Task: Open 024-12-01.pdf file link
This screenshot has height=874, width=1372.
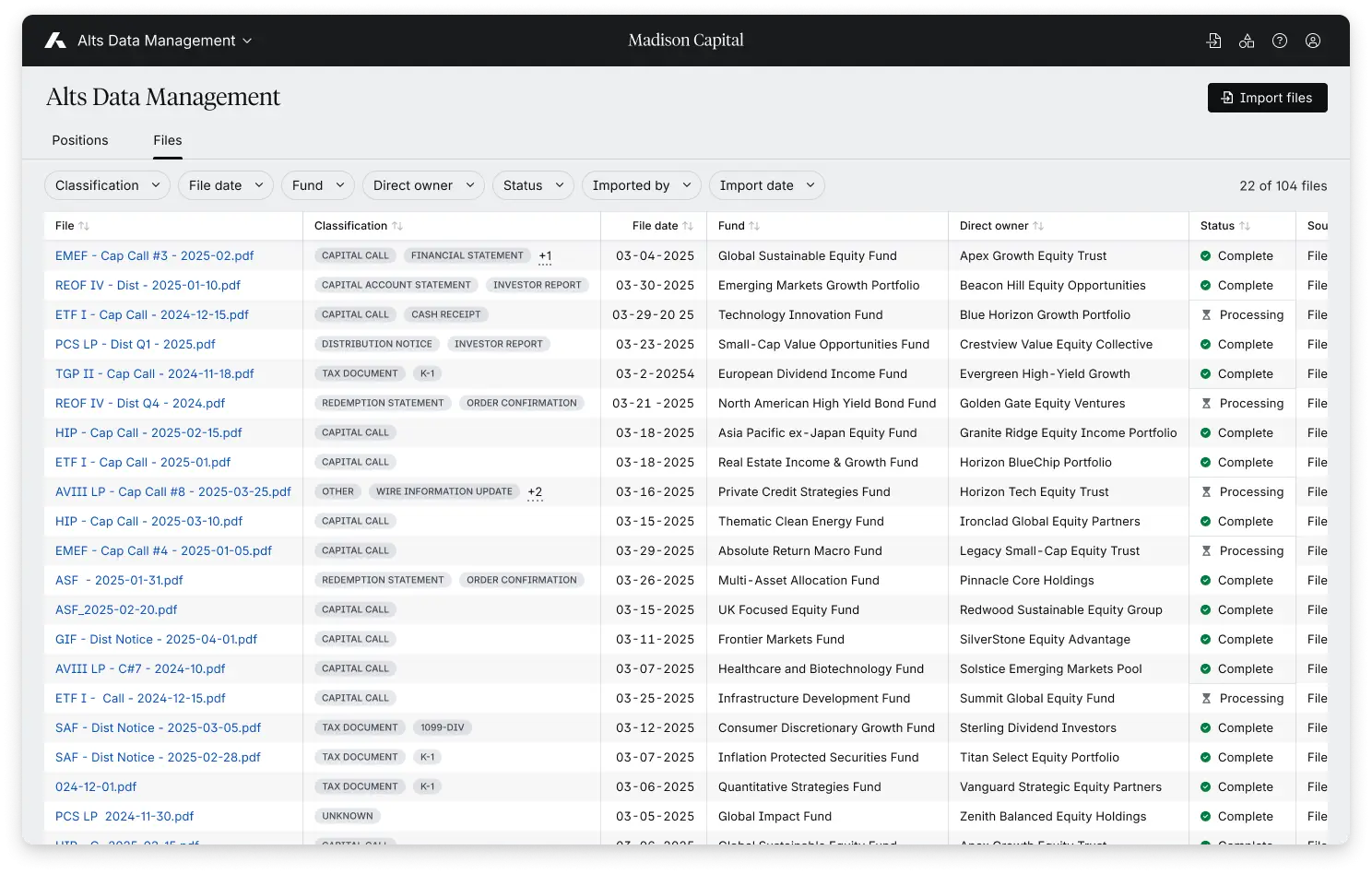Action: 96,787
